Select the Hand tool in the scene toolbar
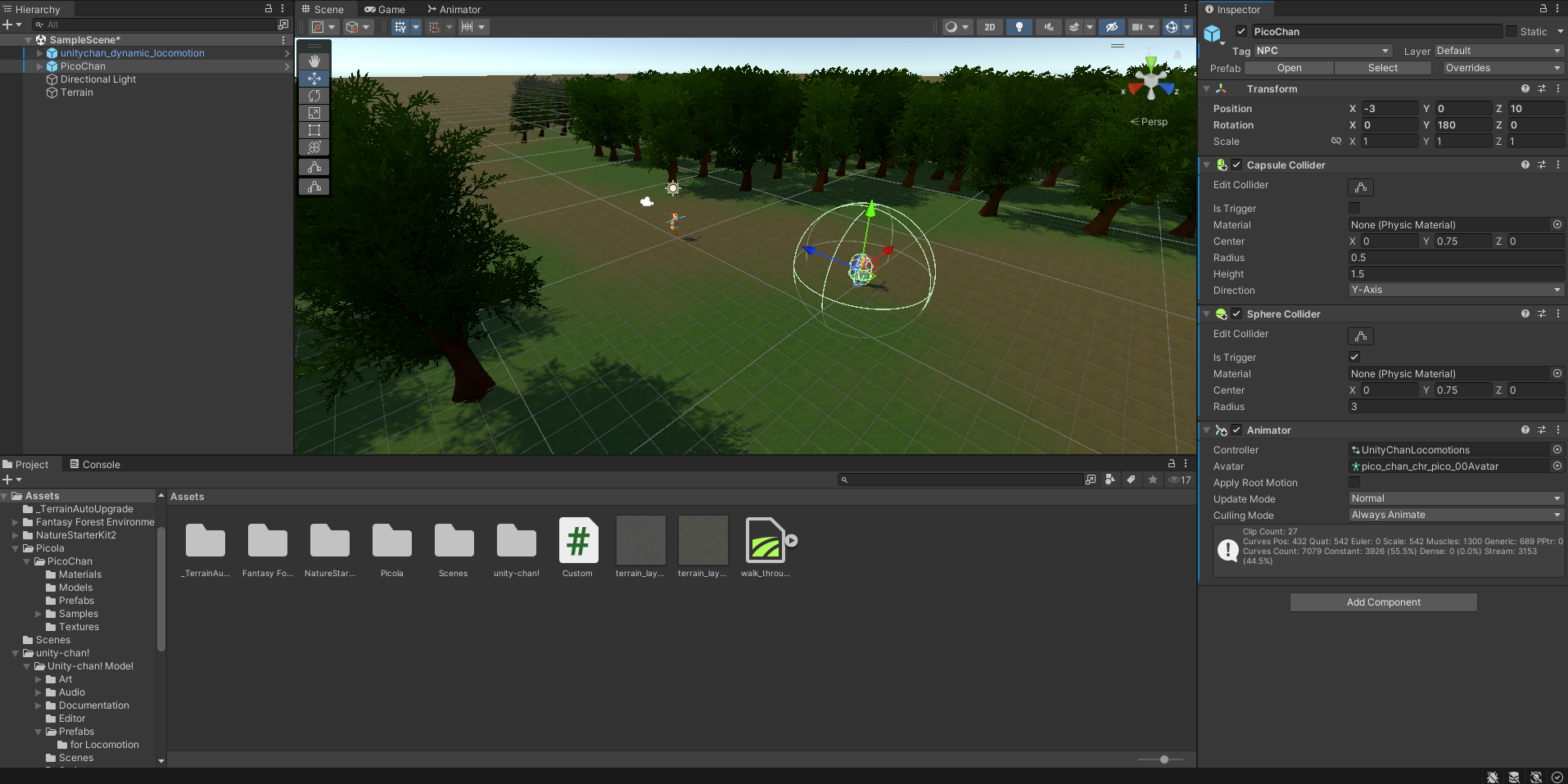 pos(314,60)
